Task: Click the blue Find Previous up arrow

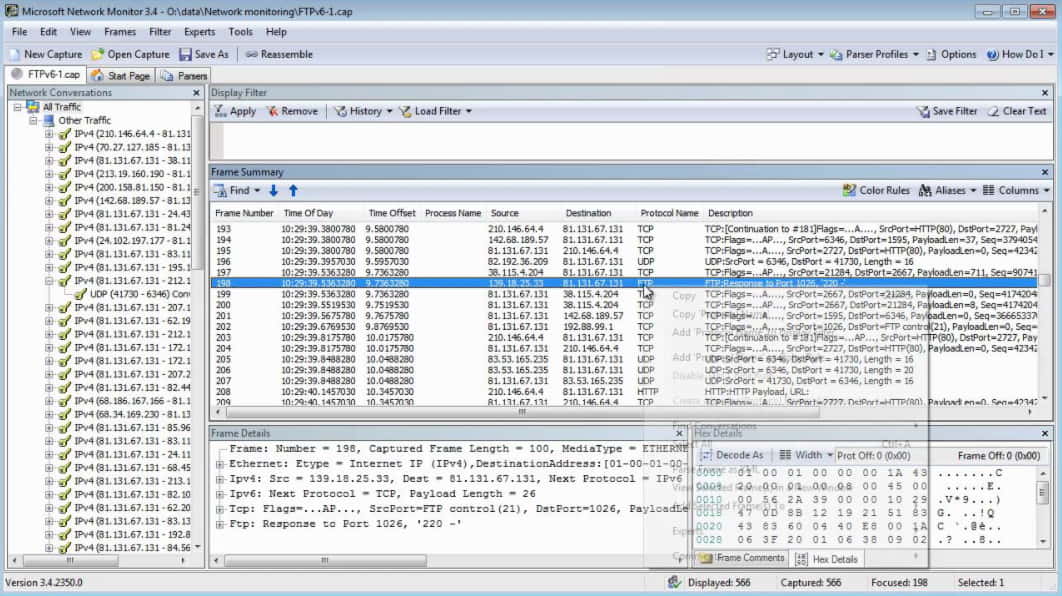Action: point(293,191)
